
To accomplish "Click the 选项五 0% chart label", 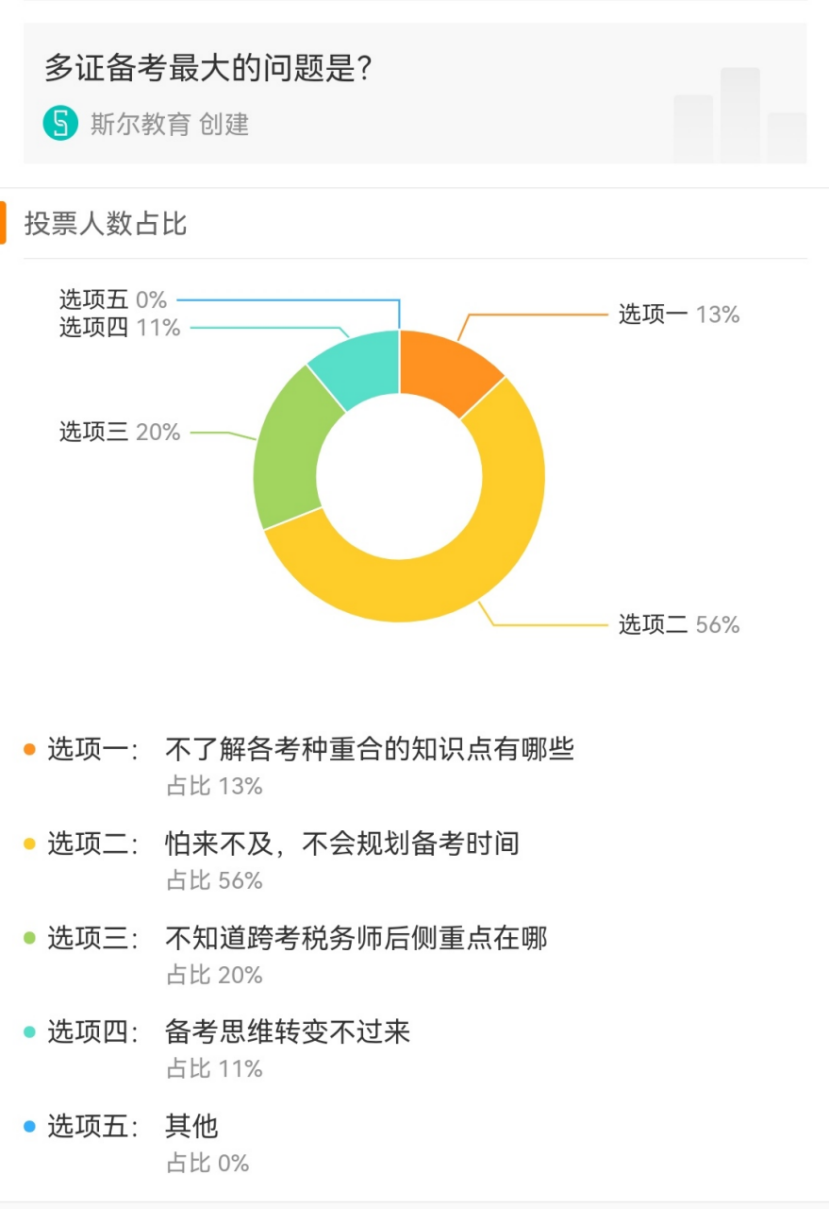I will [113, 299].
